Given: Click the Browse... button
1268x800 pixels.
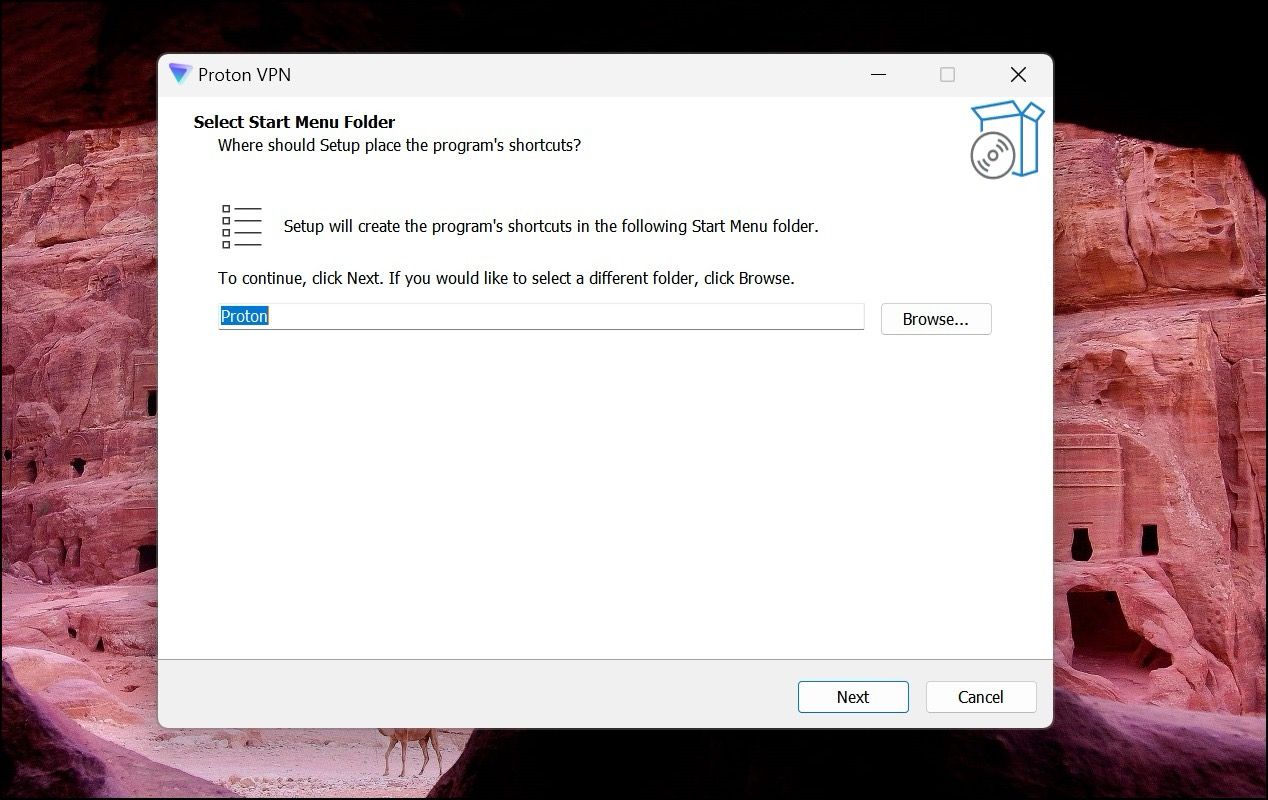Looking at the screenshot, I should [x=934, y=319].
